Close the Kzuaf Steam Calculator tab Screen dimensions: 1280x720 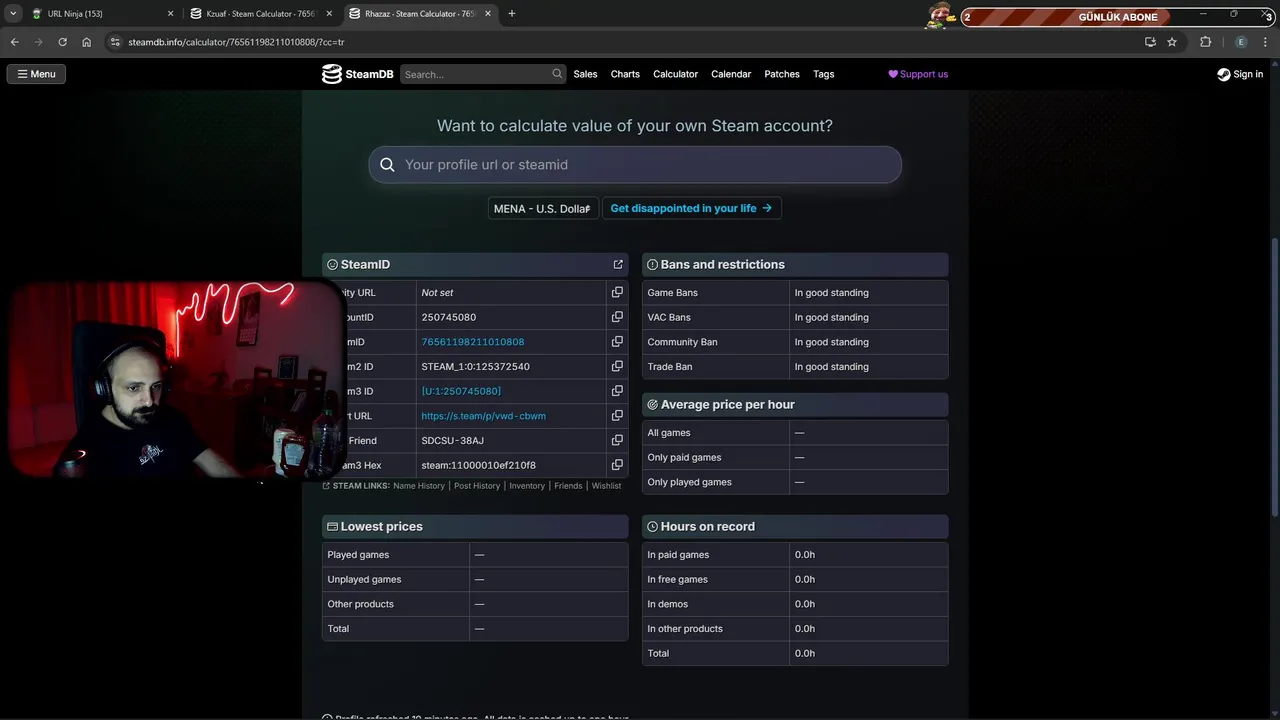pyautogui.click(x=329, y=14)
